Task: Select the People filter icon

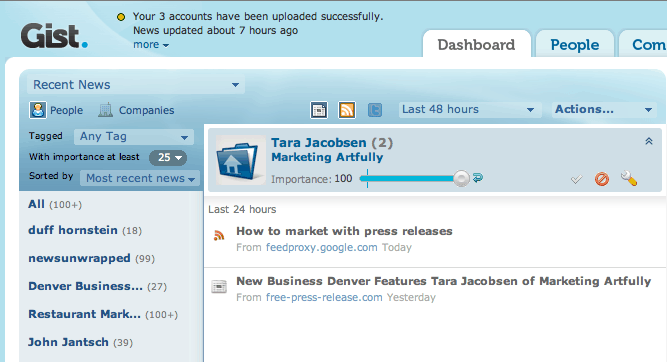Action: pyautogui.click(x=37, y=110)
